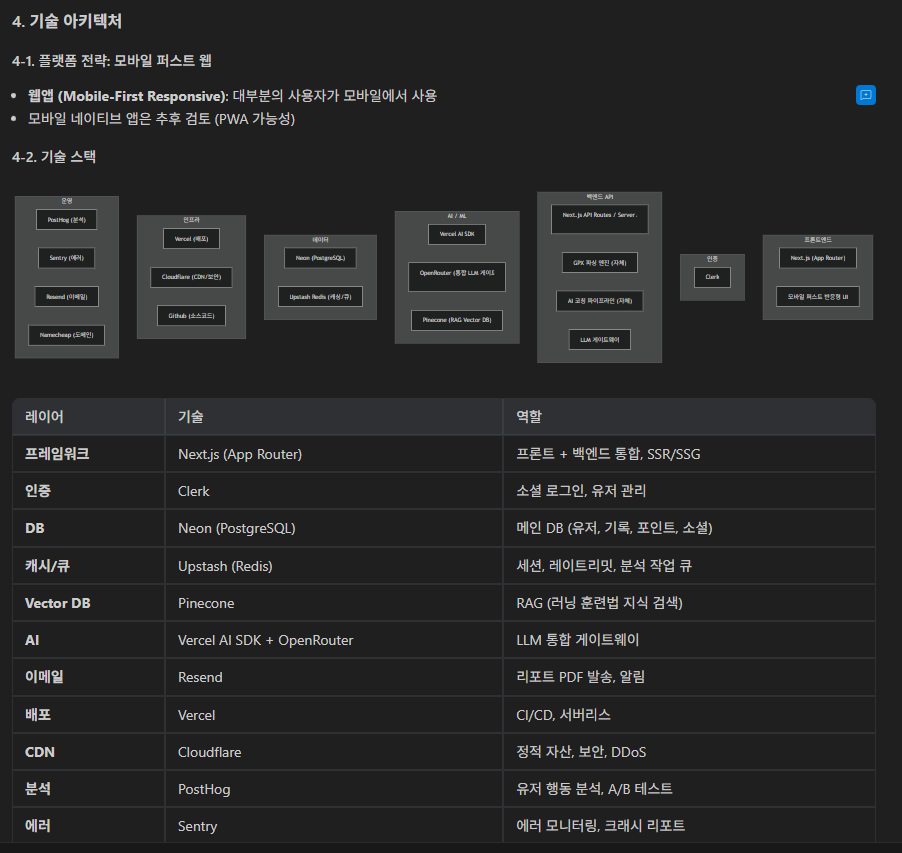
Task: Select the Next.js API Routes diagram node
Action: click(x=600, y=219)
